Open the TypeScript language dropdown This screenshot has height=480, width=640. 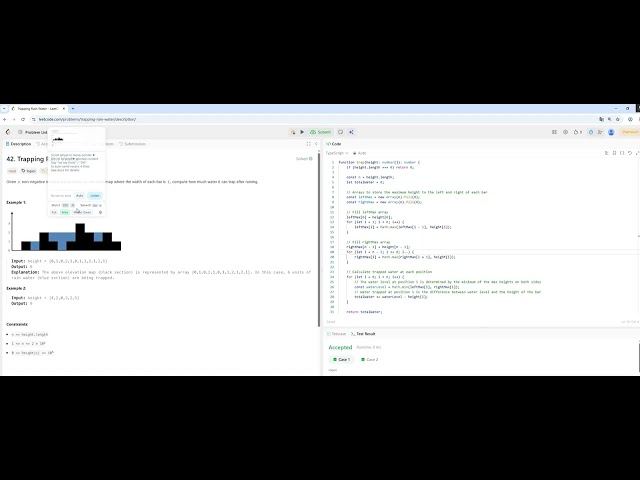click(337, 153)
